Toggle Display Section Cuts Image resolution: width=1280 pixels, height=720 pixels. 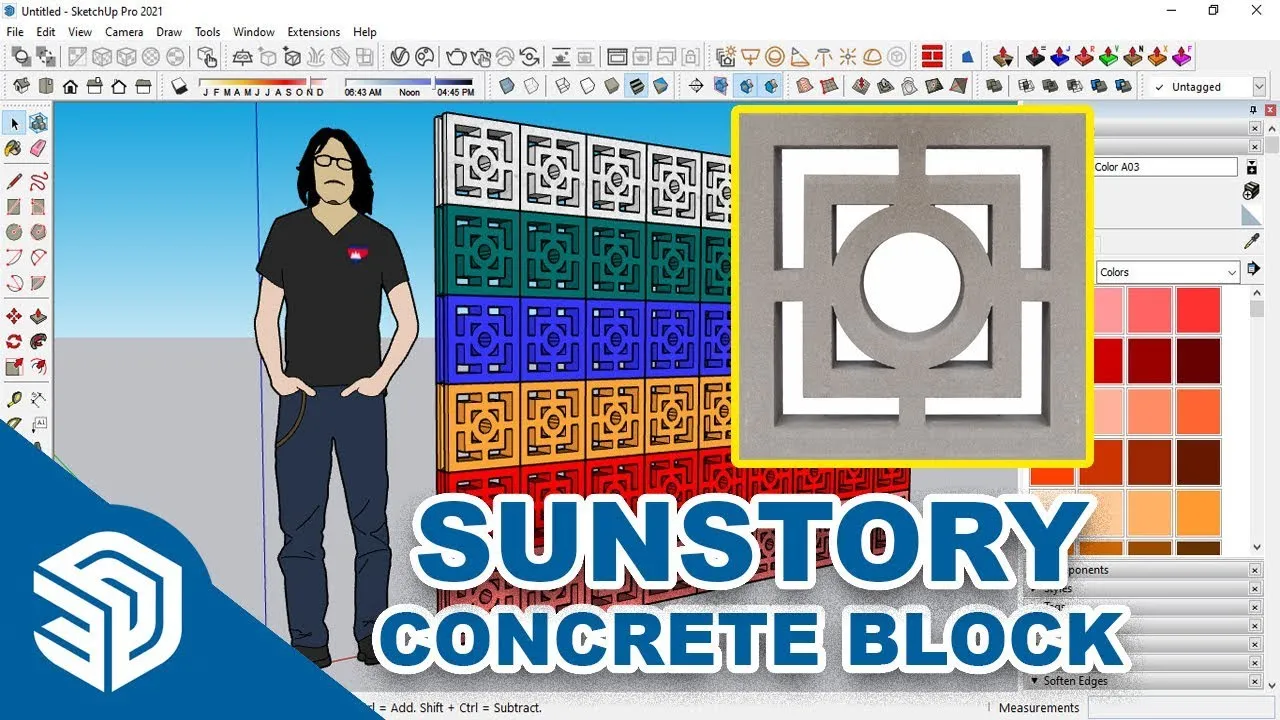(746, 86)
